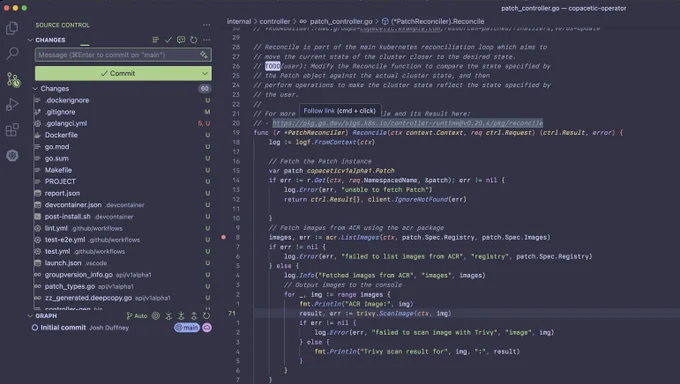The width and height of the screenshot is (680, 384).
Task: Open the Explorer view in activity bar
Action: coord(12,28)
